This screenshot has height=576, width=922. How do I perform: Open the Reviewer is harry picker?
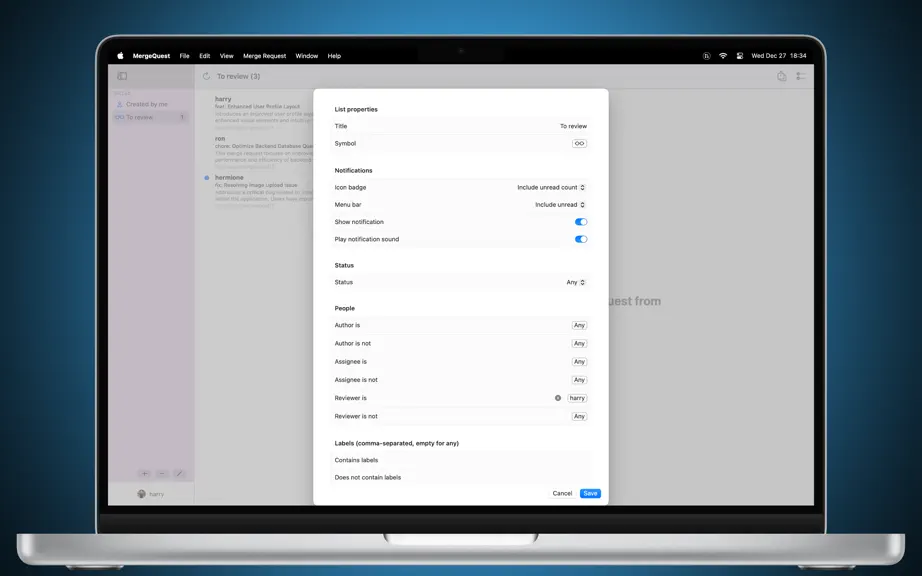click(577, 398)
